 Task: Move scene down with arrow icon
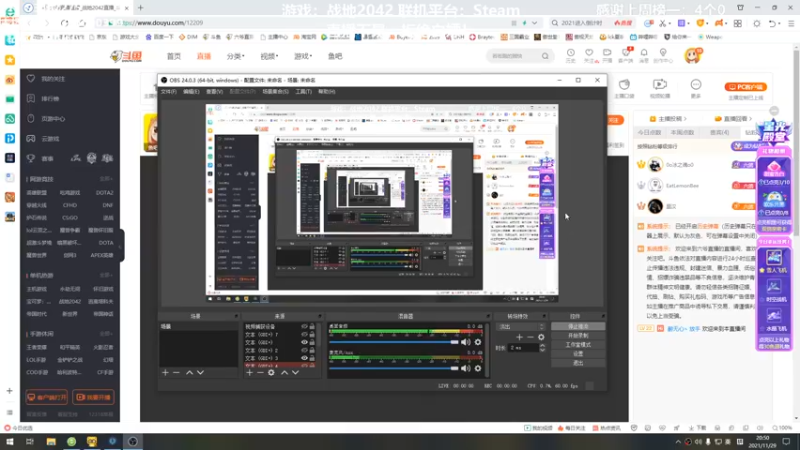click(x=201, y=373)
